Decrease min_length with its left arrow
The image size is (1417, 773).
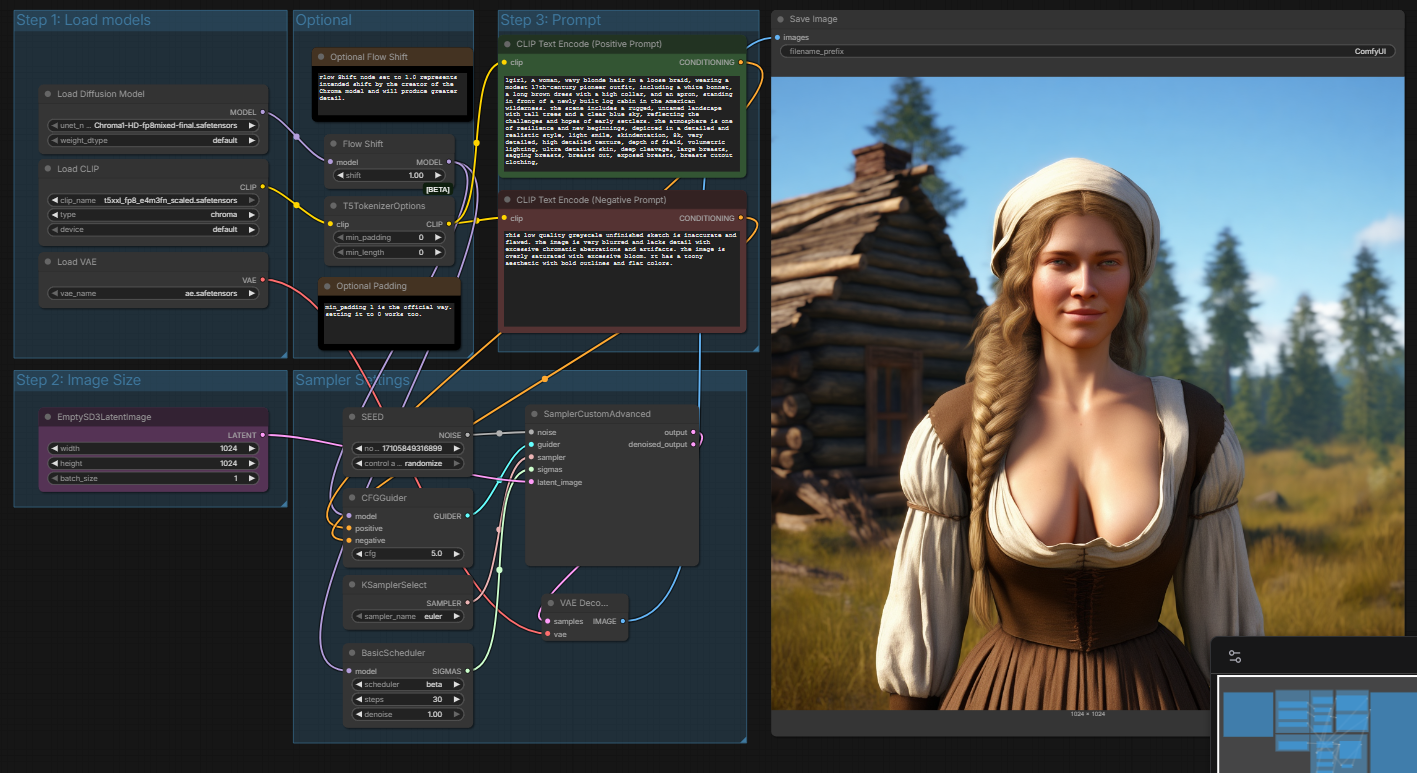tap(339, 252)
